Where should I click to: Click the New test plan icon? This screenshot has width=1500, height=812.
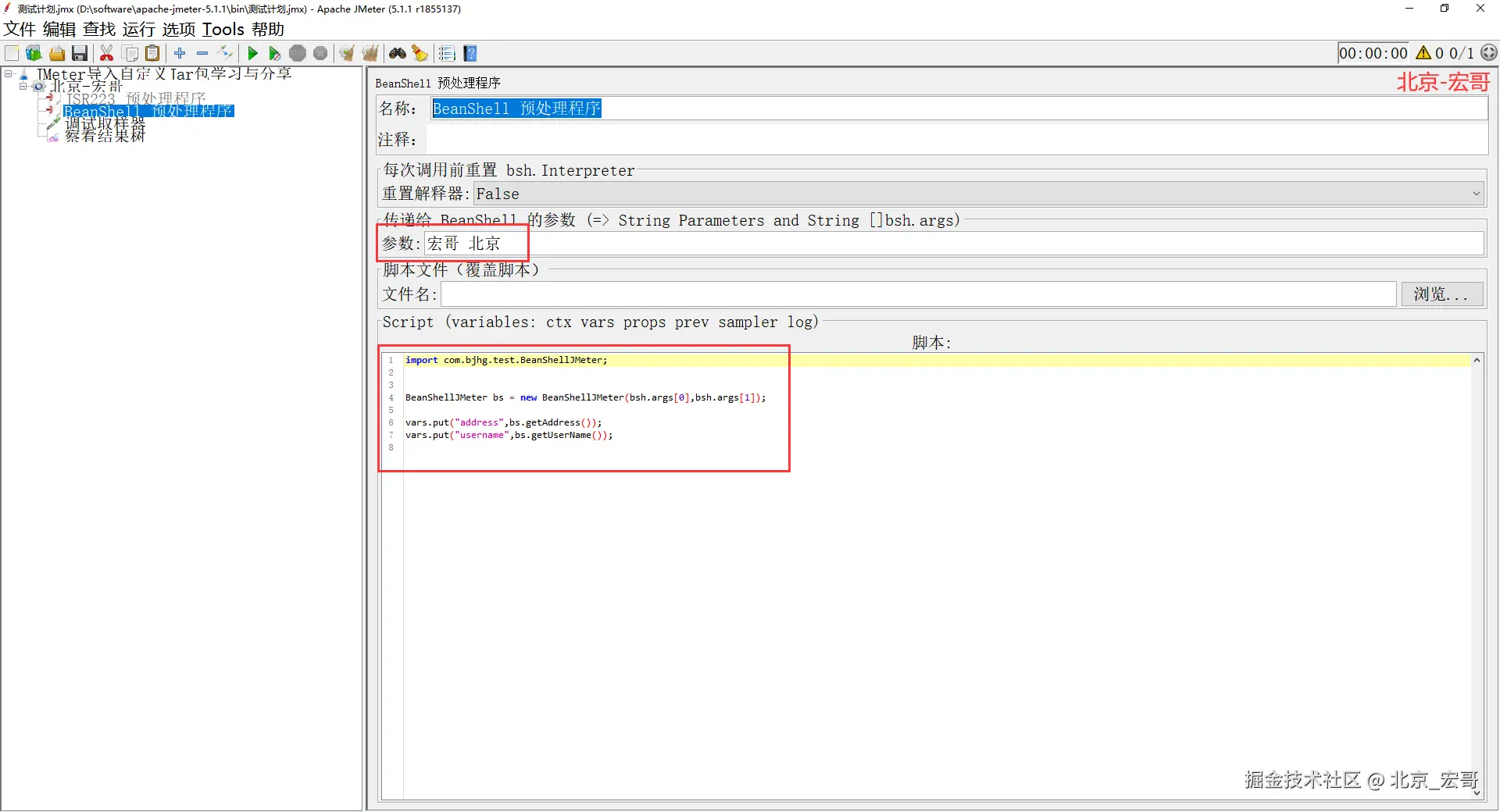point(12,53)
